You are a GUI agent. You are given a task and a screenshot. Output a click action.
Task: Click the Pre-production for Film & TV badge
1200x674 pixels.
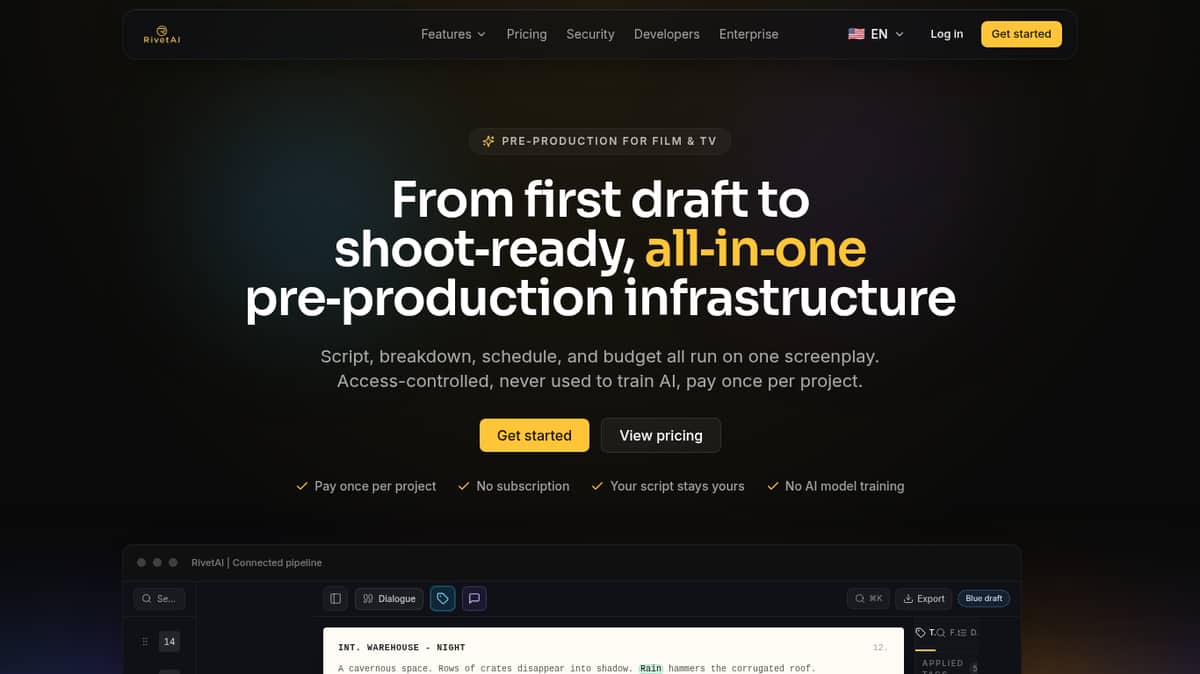600,141
